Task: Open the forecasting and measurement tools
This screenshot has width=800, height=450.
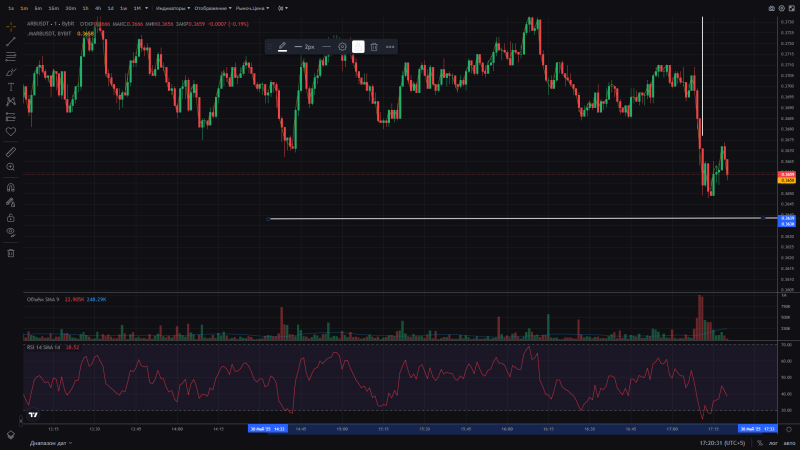Action: [11, 117]
